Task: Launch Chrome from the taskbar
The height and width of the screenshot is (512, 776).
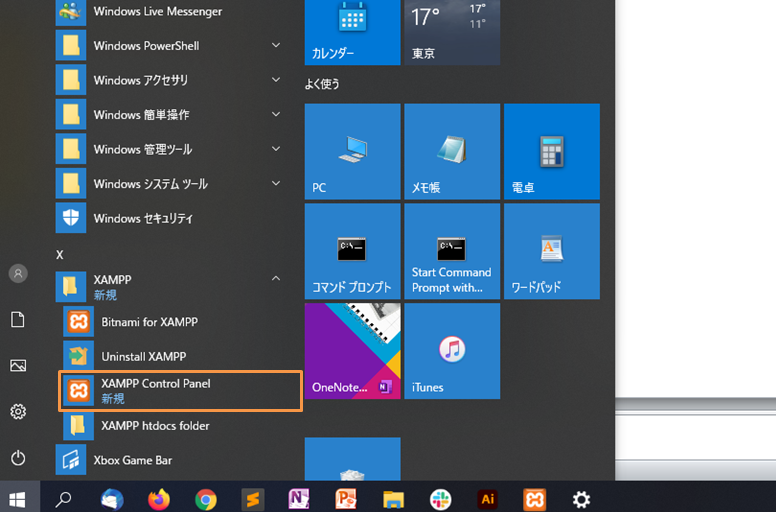Action: pos(206,500)
